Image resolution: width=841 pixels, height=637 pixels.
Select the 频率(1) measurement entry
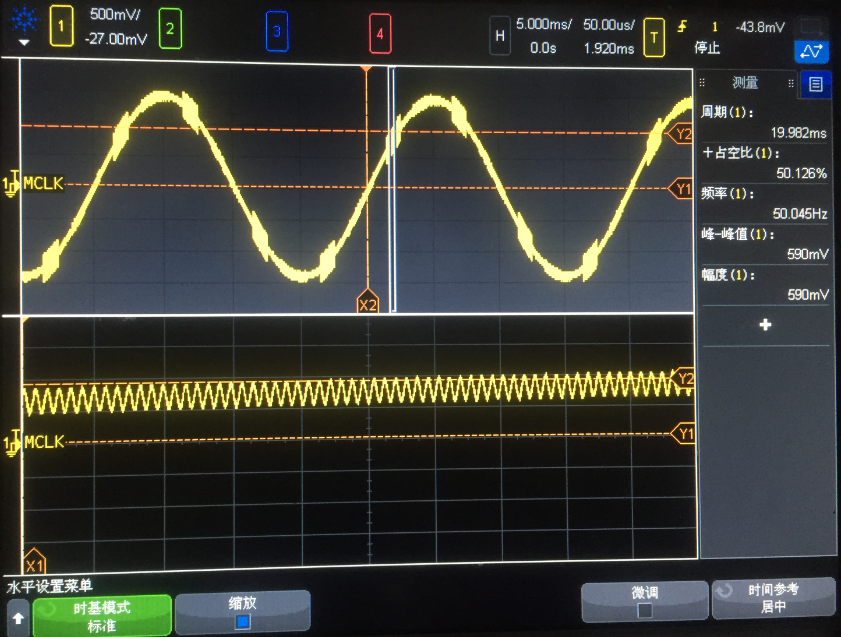pyautogui.click(x=765, y=203)
